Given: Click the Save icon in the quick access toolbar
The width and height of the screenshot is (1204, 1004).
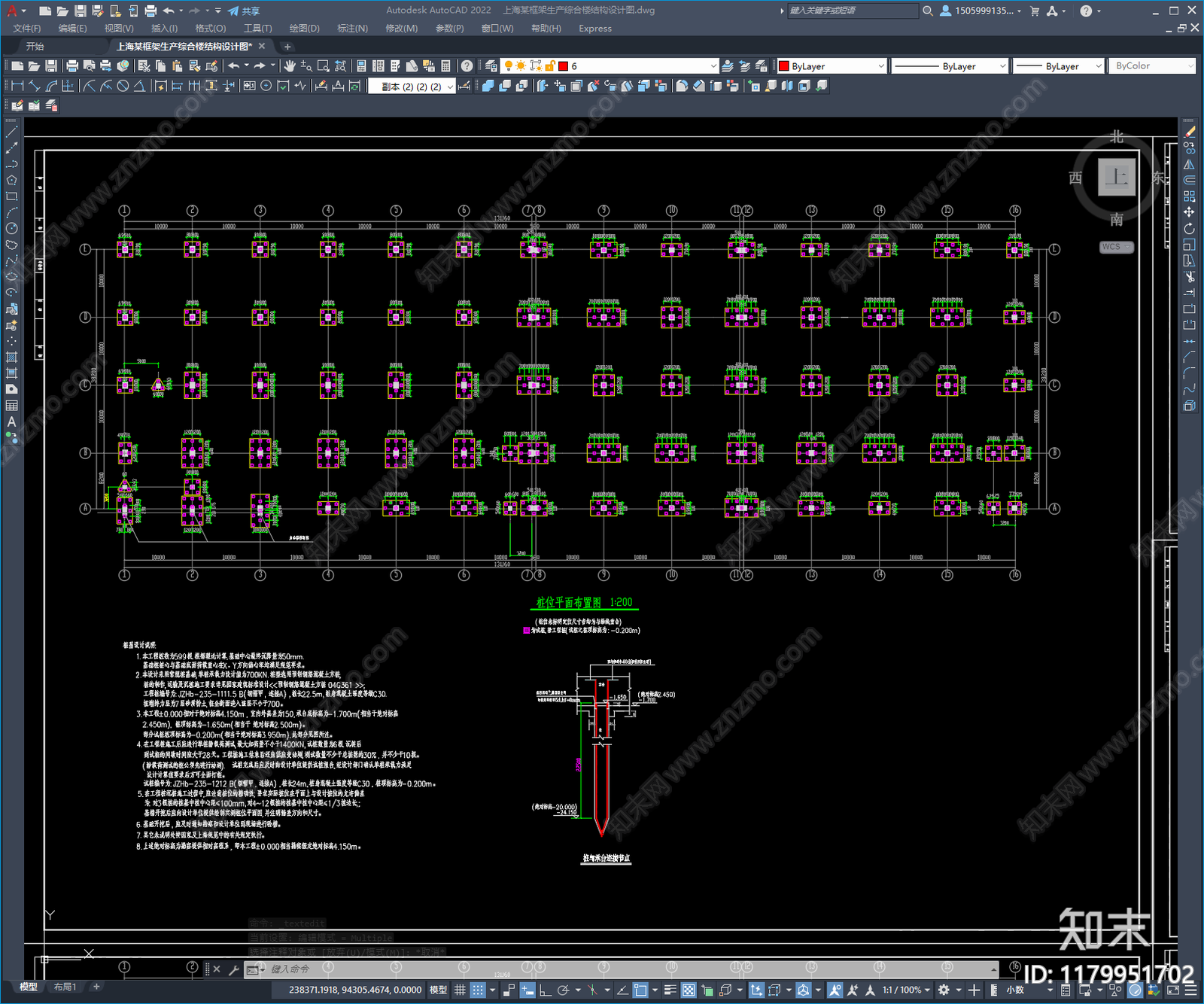Looking at the screenshot, I should point(80,11).
